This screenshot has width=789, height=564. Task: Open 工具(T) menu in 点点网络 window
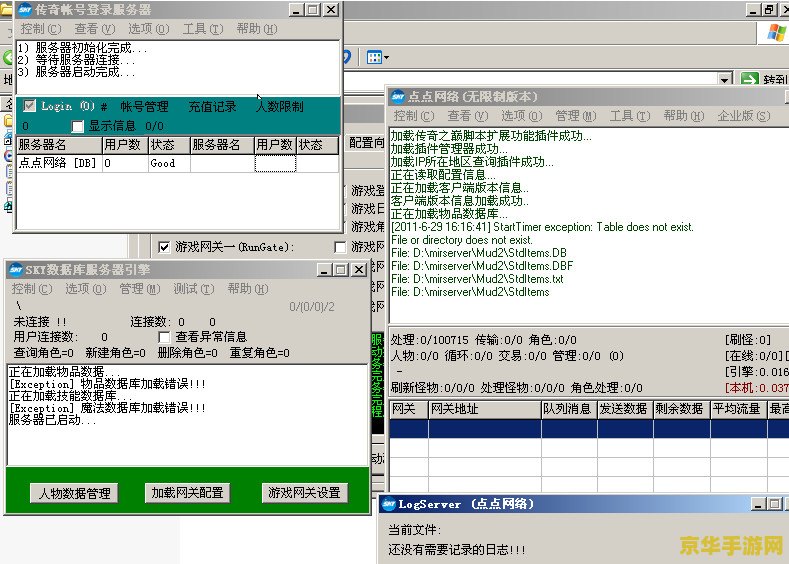(x=629, y=116)
